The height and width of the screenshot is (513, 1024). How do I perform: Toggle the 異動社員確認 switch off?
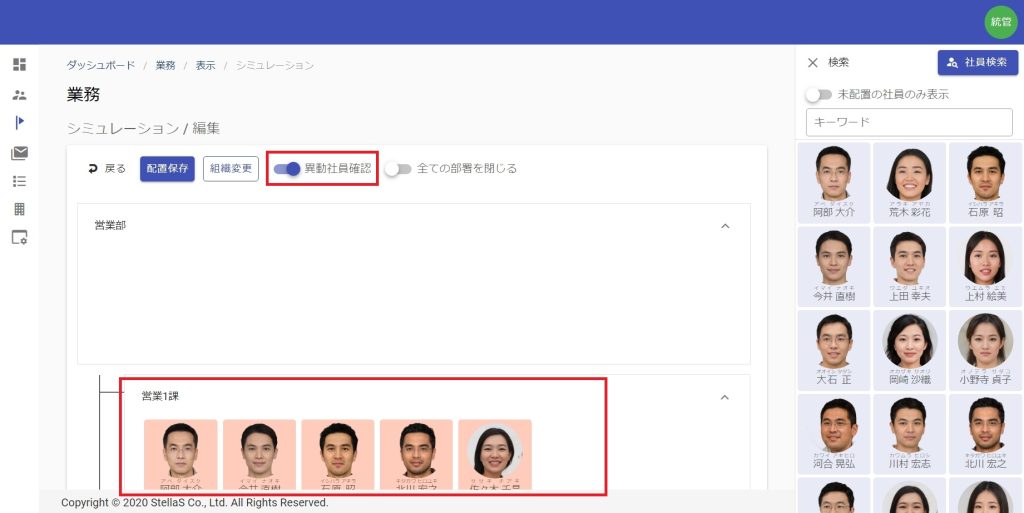[287, 169]
